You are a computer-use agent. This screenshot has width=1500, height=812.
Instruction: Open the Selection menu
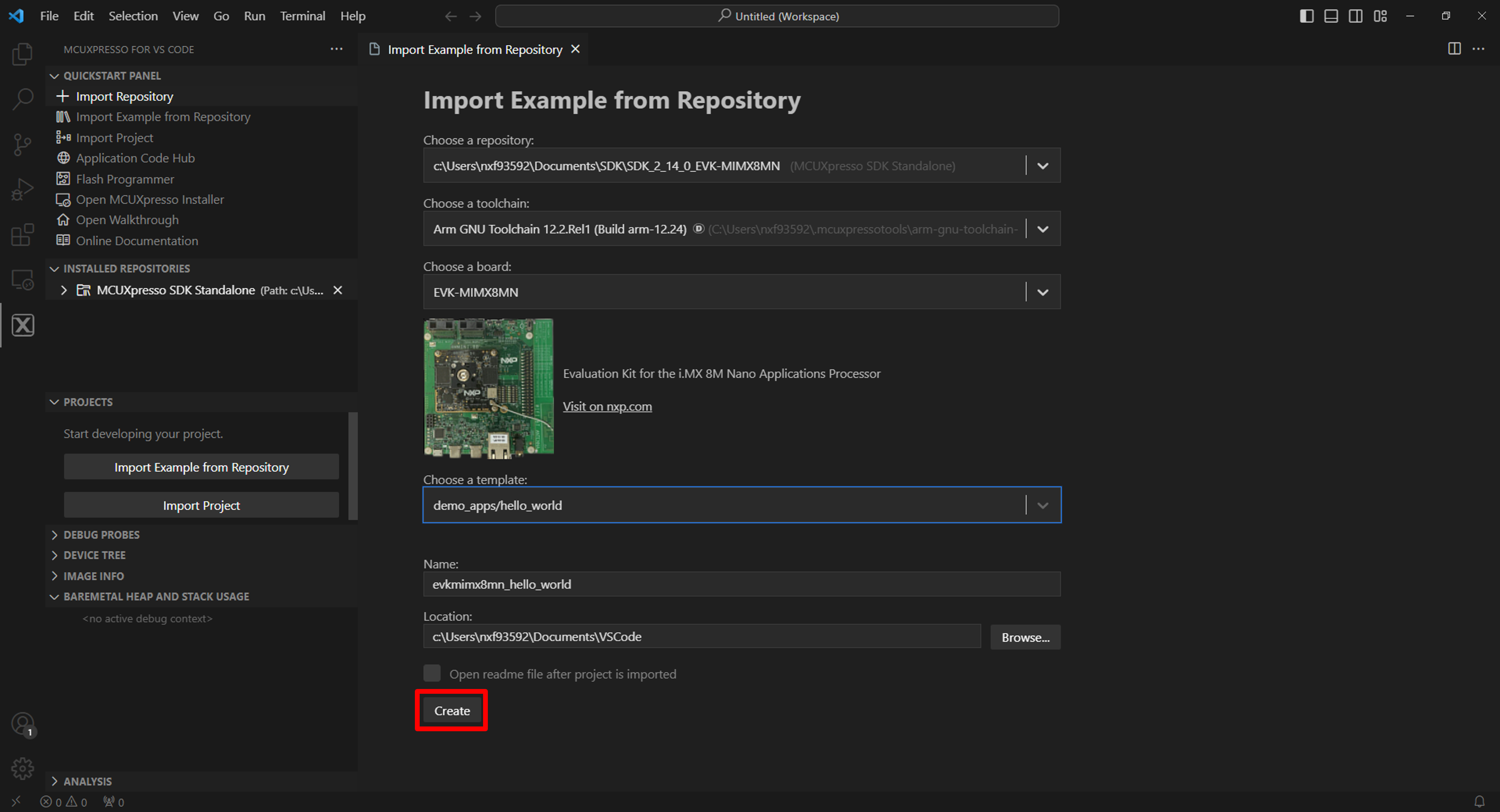click(133, 16)
